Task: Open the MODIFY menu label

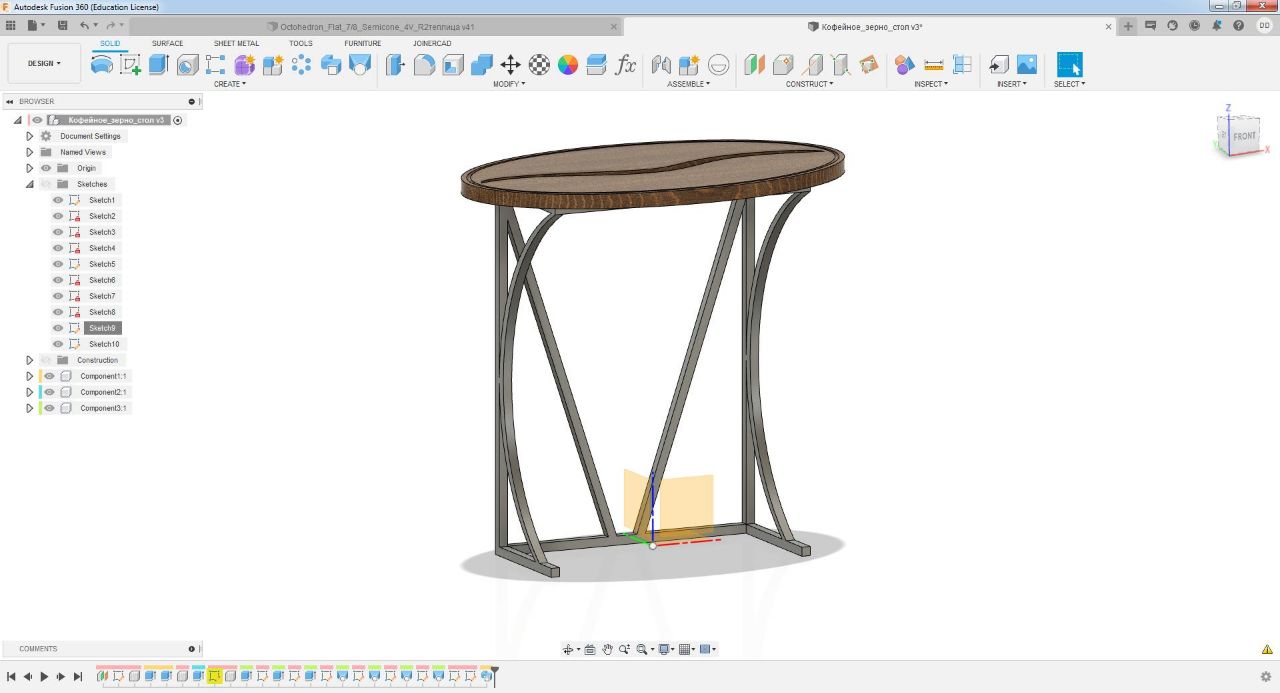Action: [x=508, y=84]
